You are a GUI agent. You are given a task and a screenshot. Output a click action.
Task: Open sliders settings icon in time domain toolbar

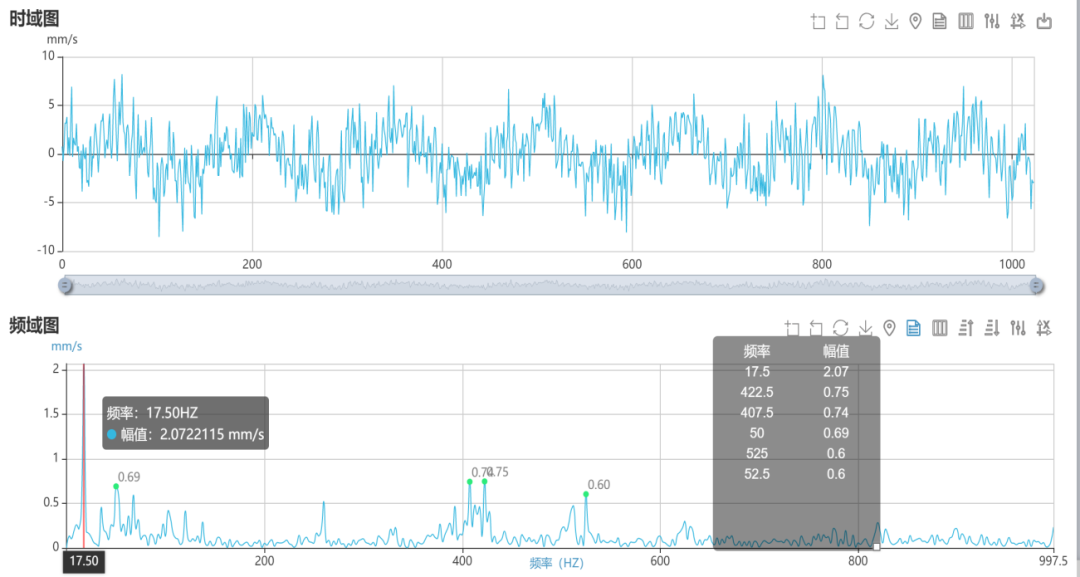(992, 22)
